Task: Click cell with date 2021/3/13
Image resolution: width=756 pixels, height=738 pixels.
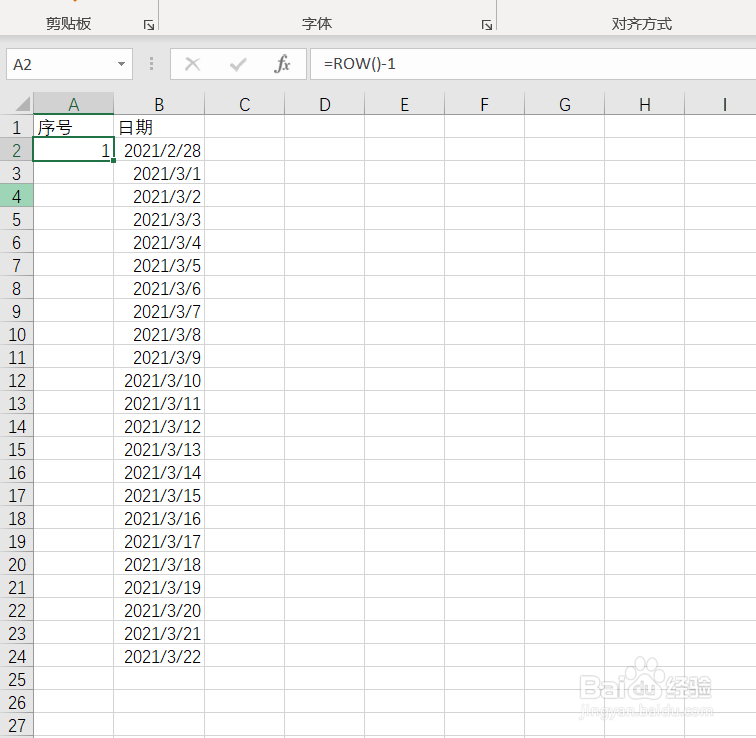Action: pos(159,449)
